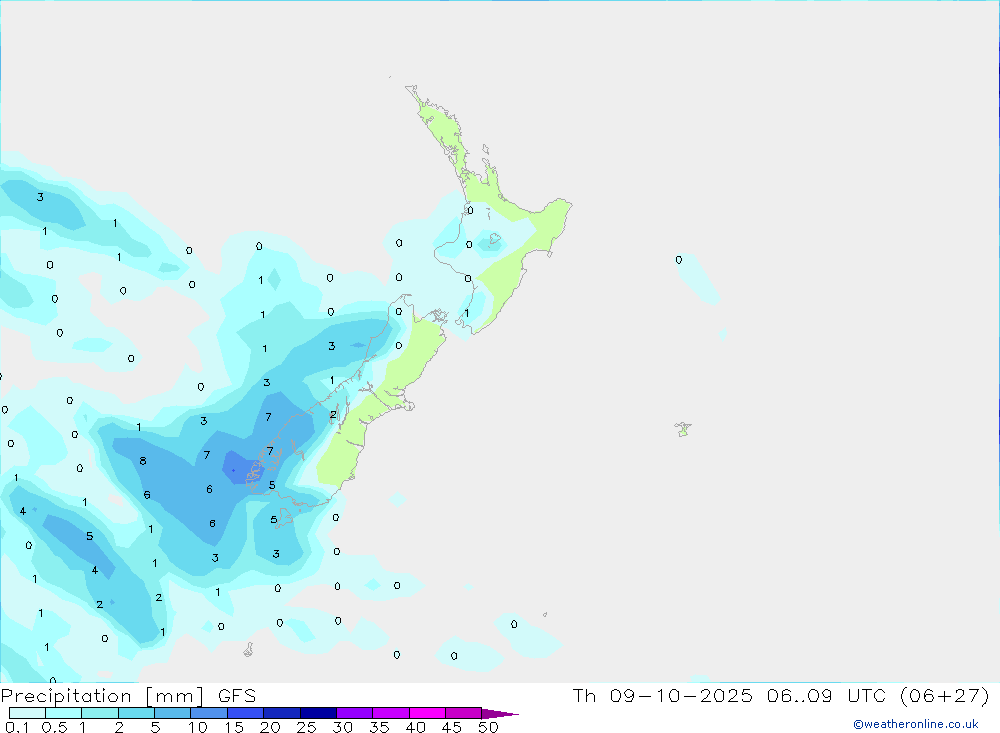The image size is (1000, 733).
Task: Select the 10–15 mm blue legend swatch
Action: [x=209, y=713]
